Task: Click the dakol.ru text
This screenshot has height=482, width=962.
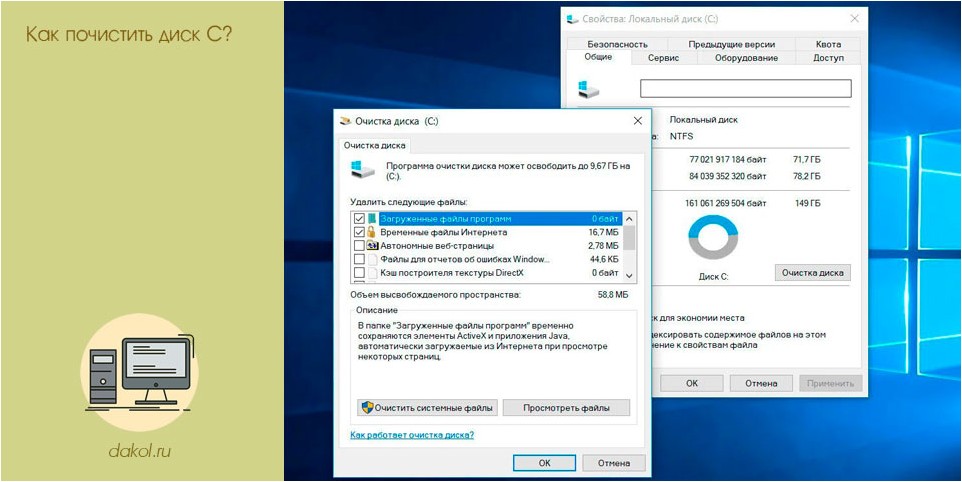Action: (x=140, y=451)
